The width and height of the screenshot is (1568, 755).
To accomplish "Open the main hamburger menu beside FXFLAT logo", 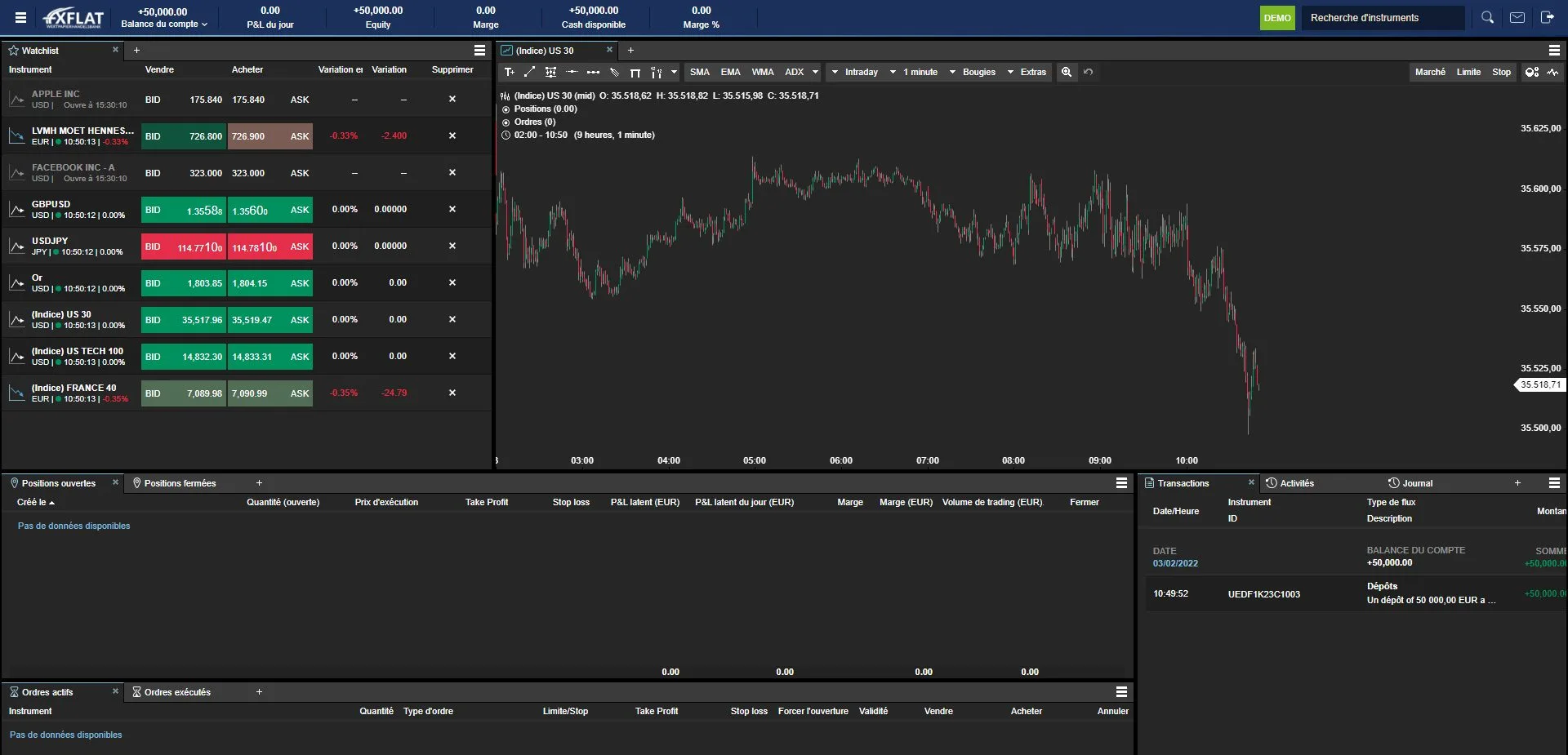I will point(21,18).
